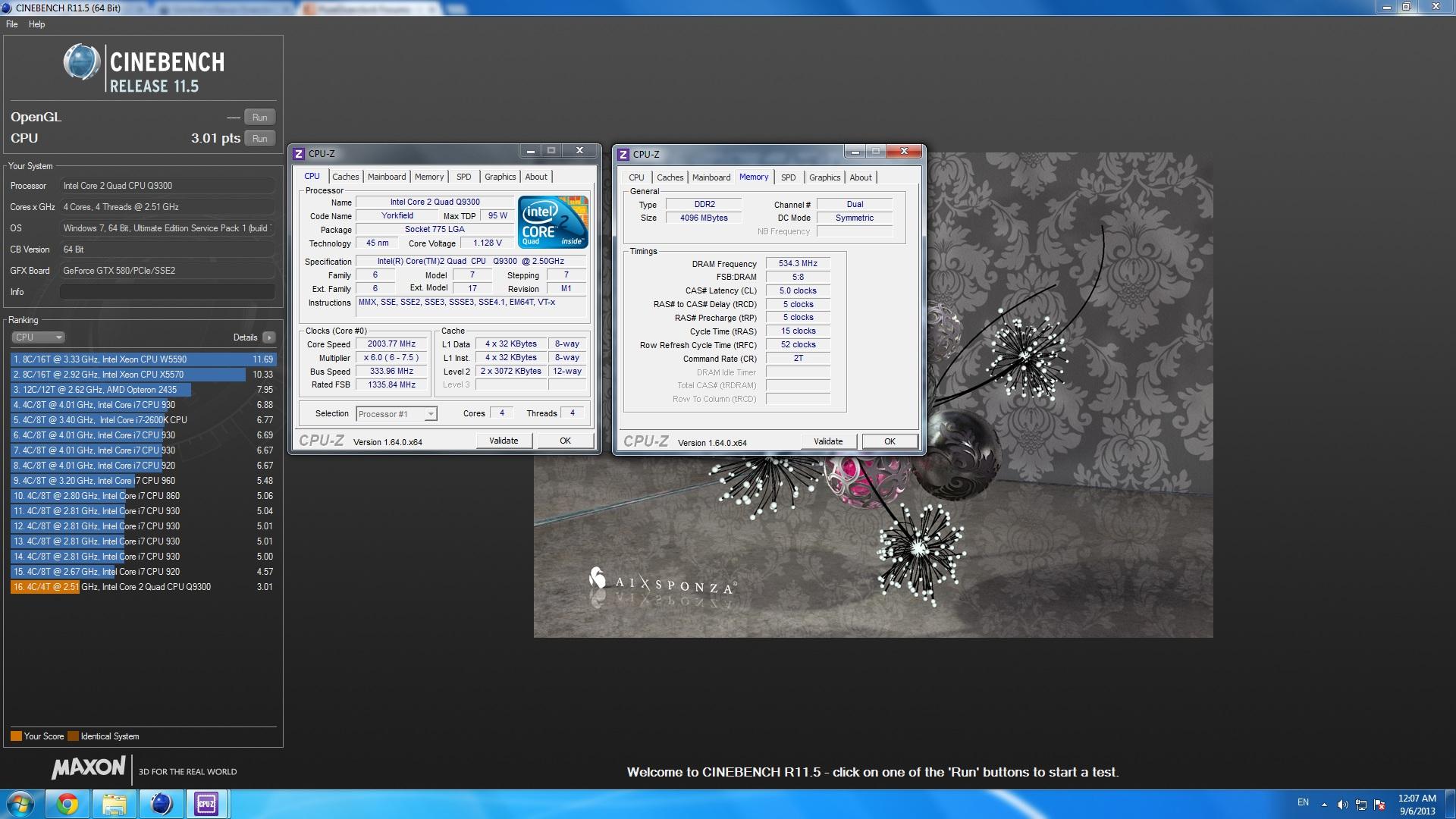1456x819 pixels.
Task: Click the Info input field
Action: point(167,292)
